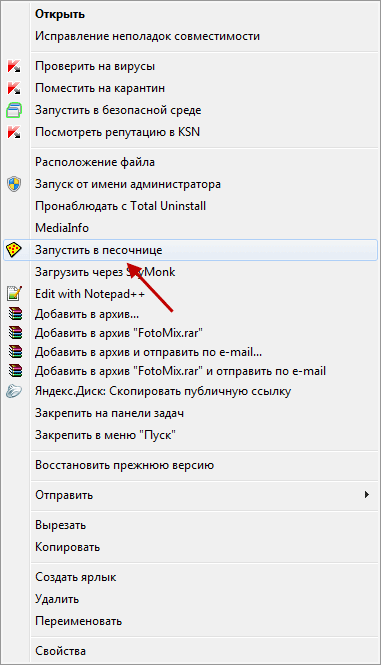Screen dimensions: 381x665
Task: Open Расположение файла
Action: [95, 162]
